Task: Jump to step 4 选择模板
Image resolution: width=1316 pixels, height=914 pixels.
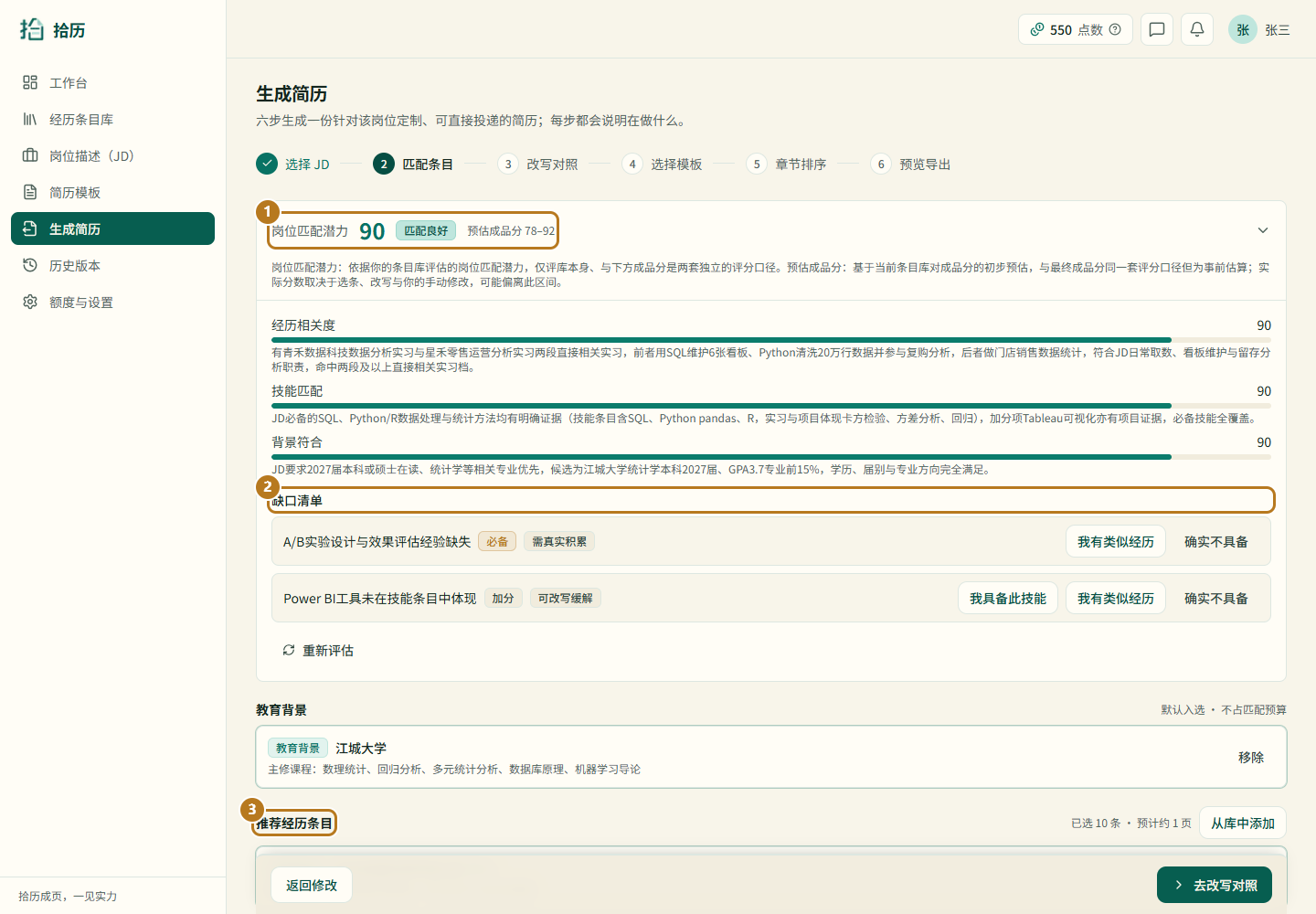Action: 662,164
